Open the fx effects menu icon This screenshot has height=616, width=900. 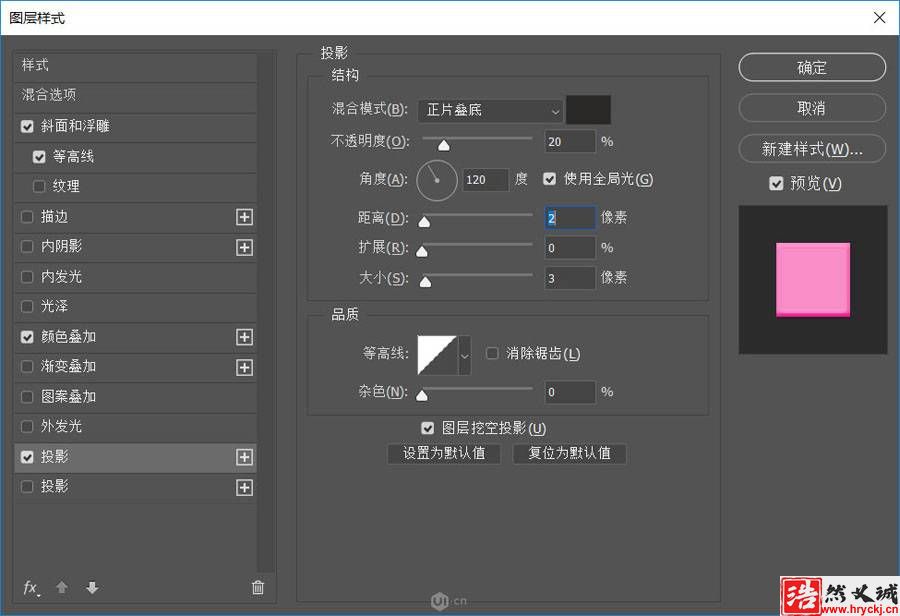pyautogui.click(x=31, y=588)
